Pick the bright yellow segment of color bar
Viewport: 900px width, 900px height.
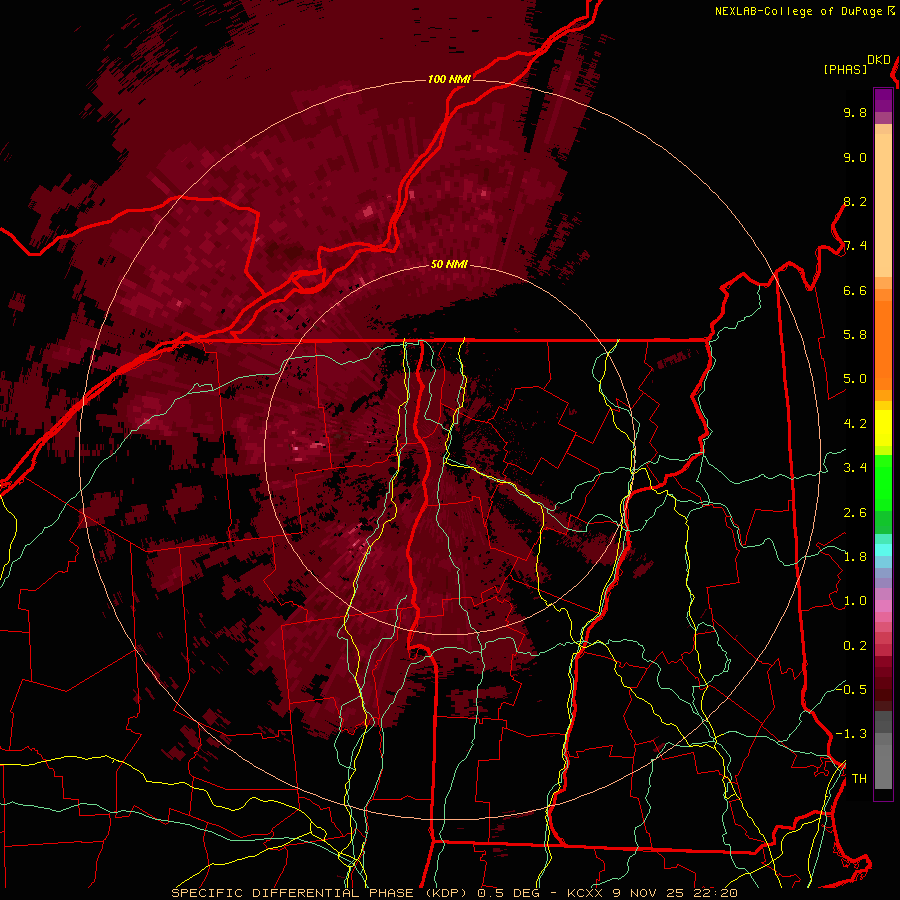coord(883,428)
